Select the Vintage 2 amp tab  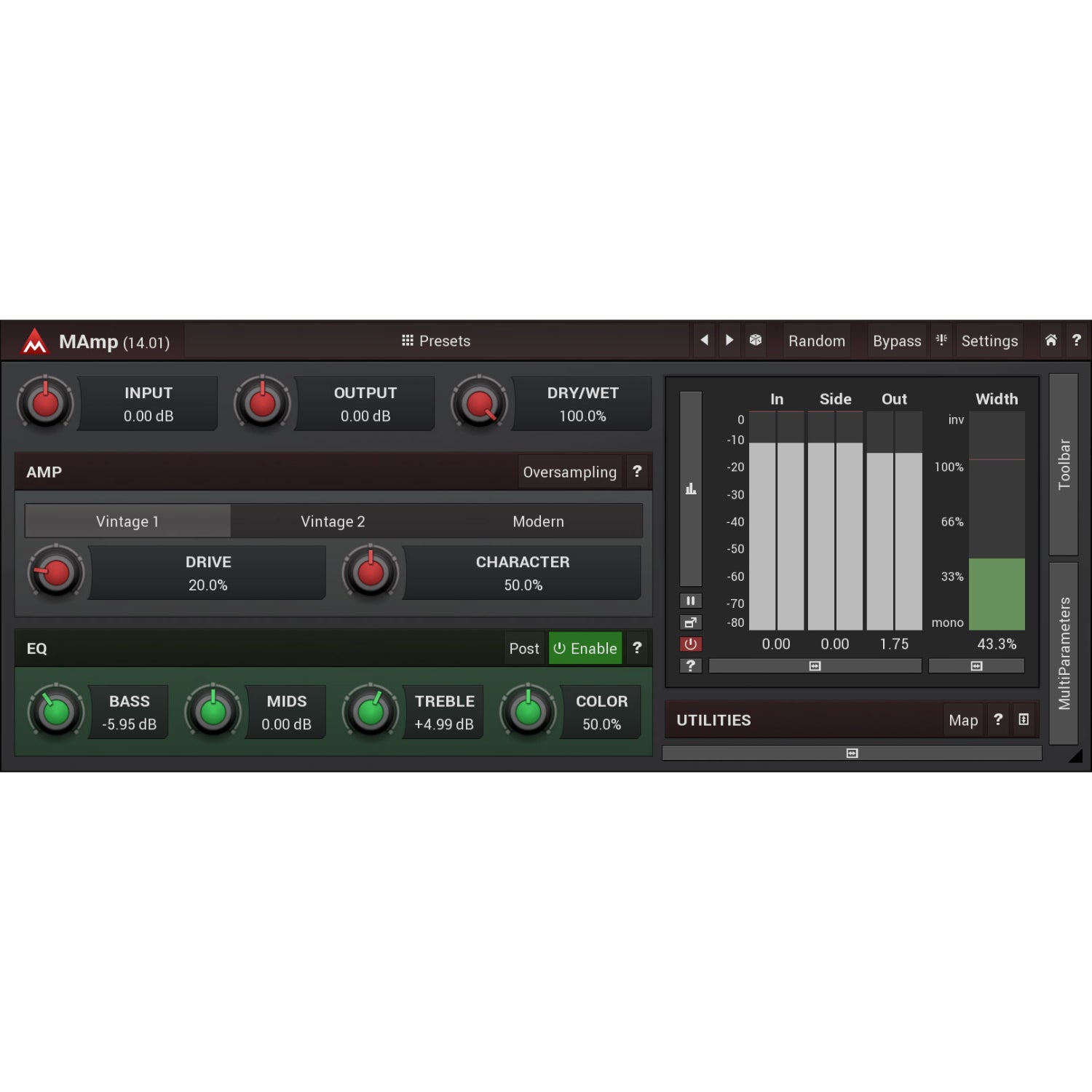point(333,521)
